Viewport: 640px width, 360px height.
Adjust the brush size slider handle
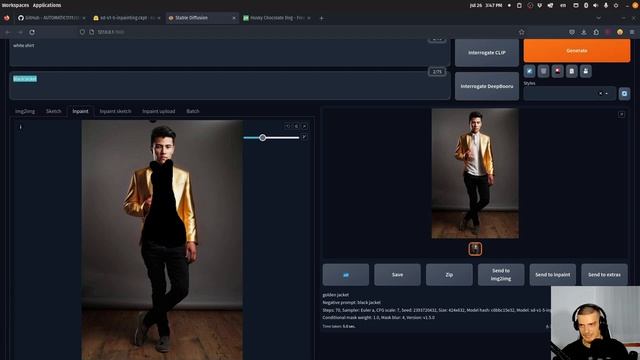[x=262, y=138]
